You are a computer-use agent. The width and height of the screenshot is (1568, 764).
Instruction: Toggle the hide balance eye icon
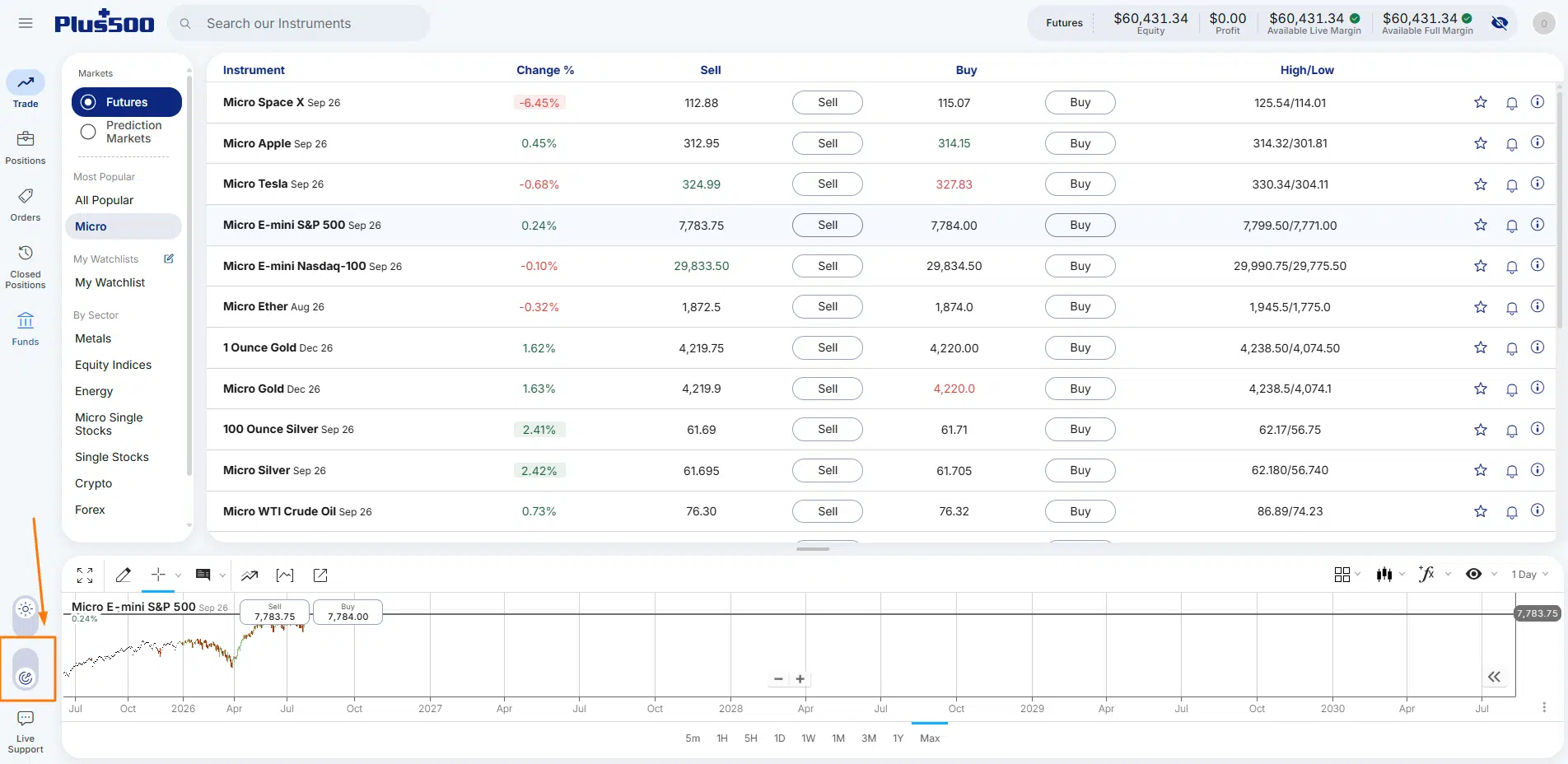[x=1500, y=23]
